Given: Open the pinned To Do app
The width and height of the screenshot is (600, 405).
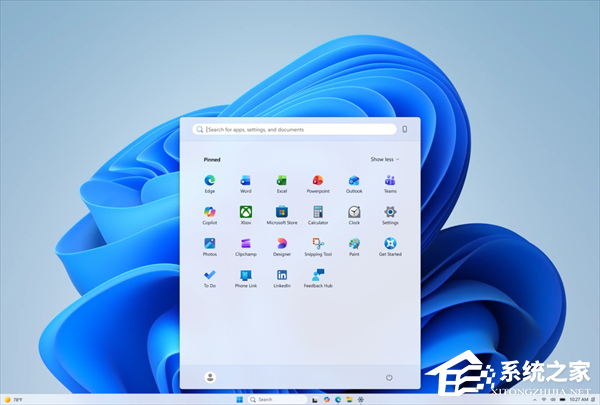Looking at the screenshot, I should click(x=210, y=278).
